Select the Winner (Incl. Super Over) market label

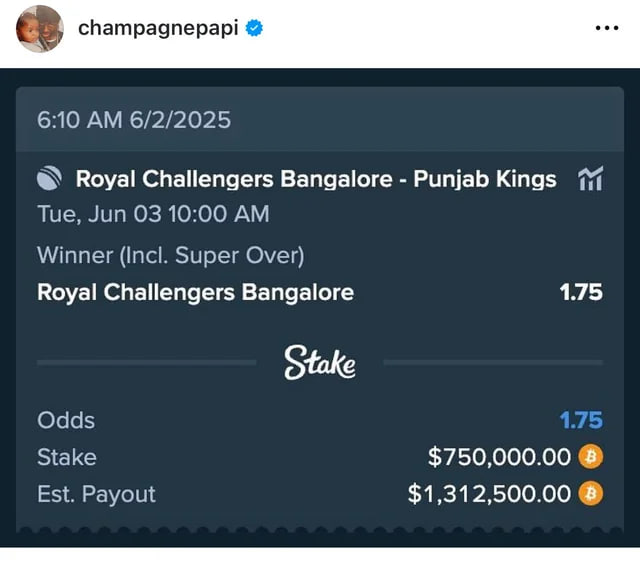(x=170, y=255)
